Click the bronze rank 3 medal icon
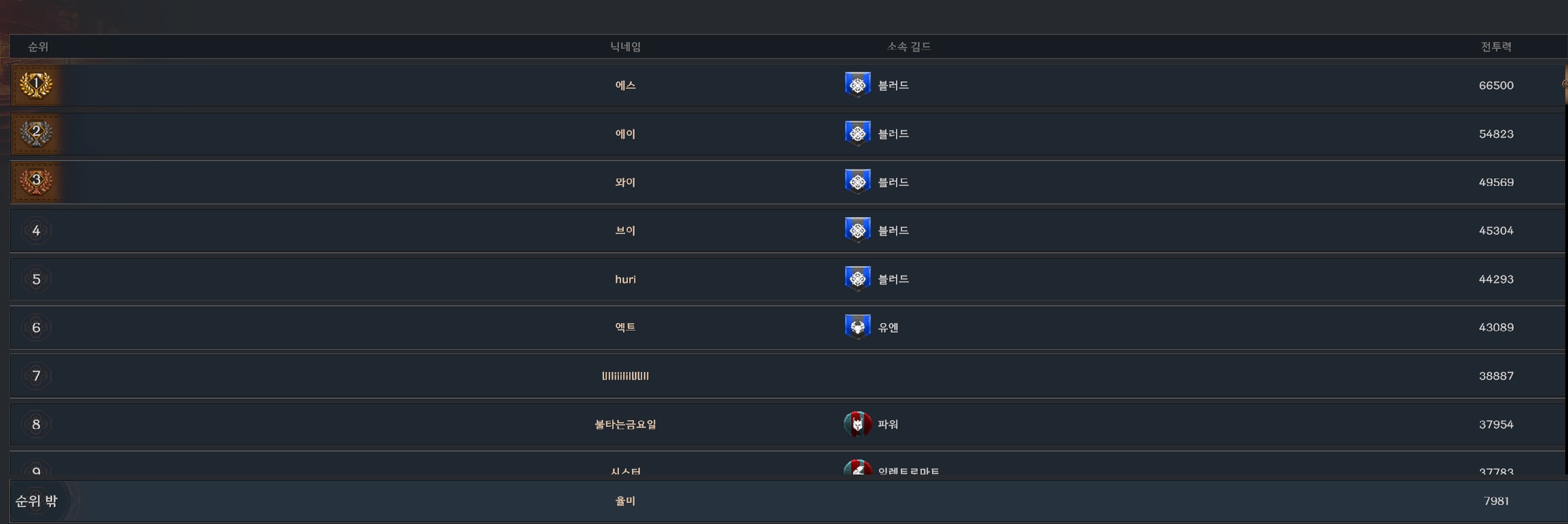 pyautogui.click(x=36, y=182)
